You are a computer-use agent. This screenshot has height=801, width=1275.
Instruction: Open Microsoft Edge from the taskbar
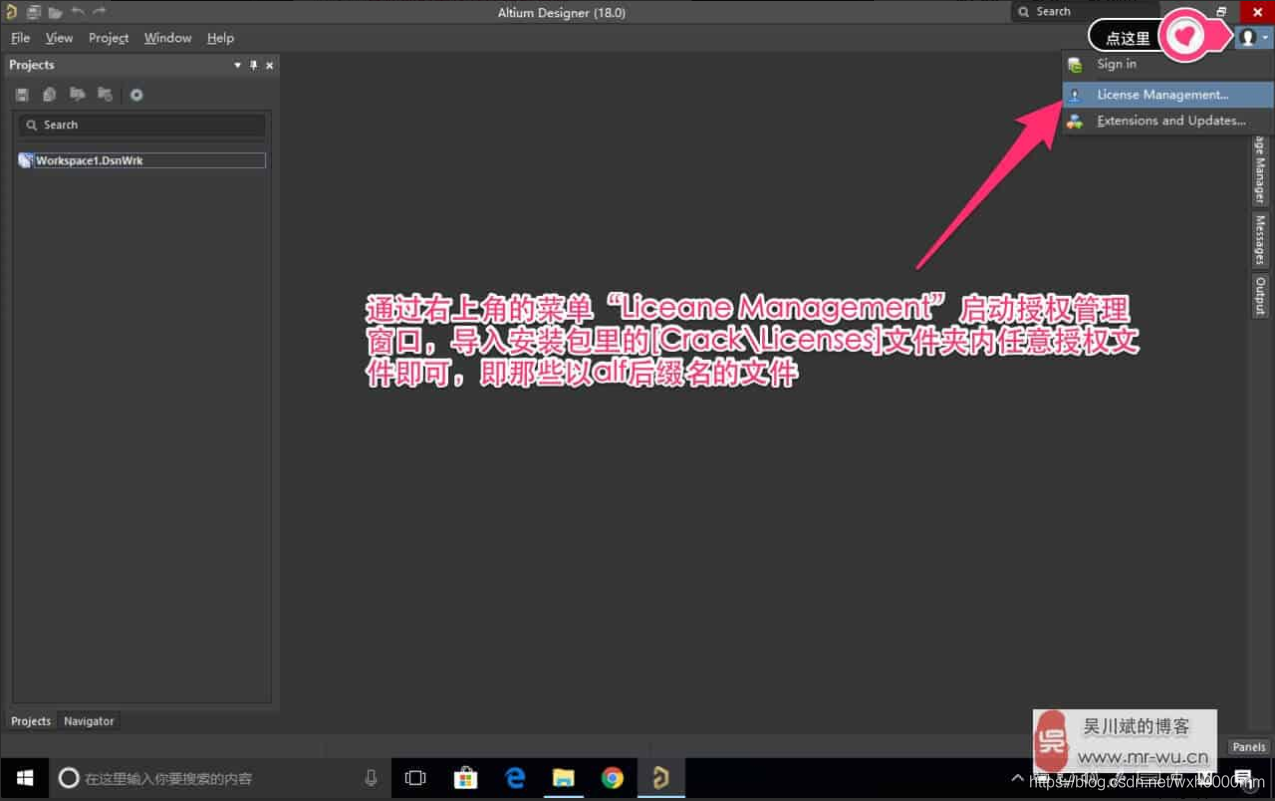click(x=515, y=778)
